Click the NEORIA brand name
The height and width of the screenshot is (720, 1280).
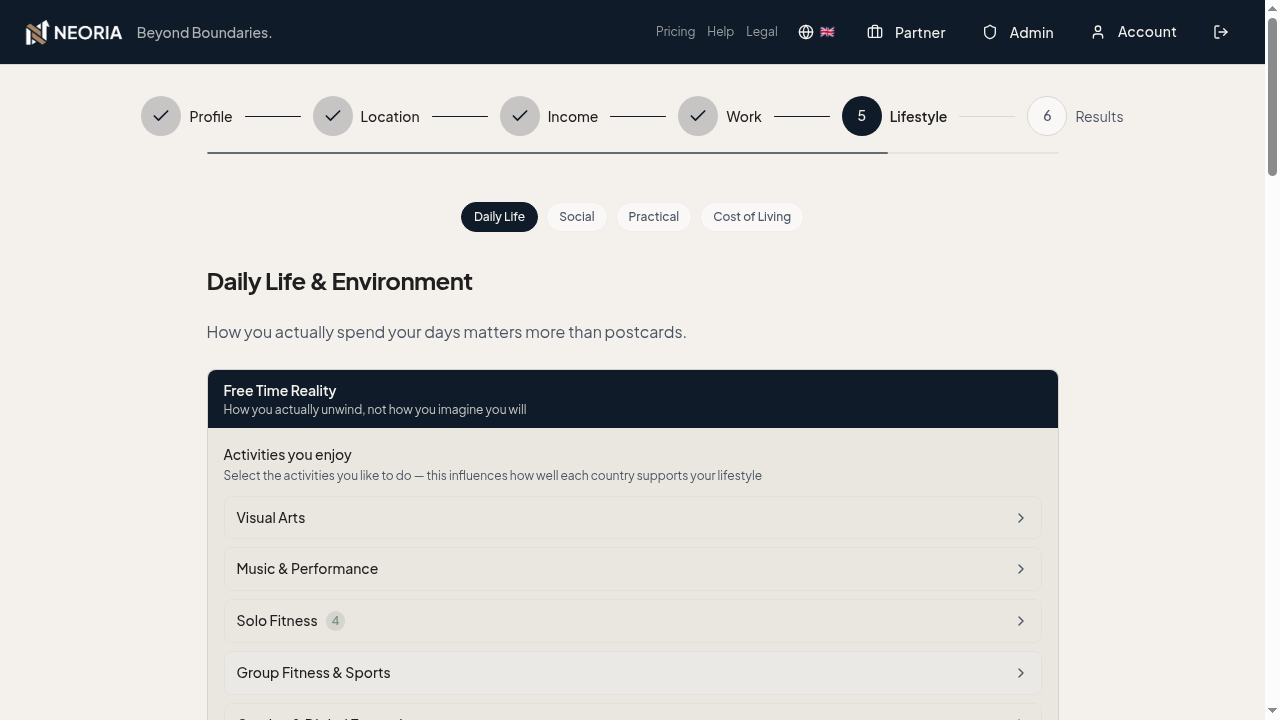[x=88, y=33]
